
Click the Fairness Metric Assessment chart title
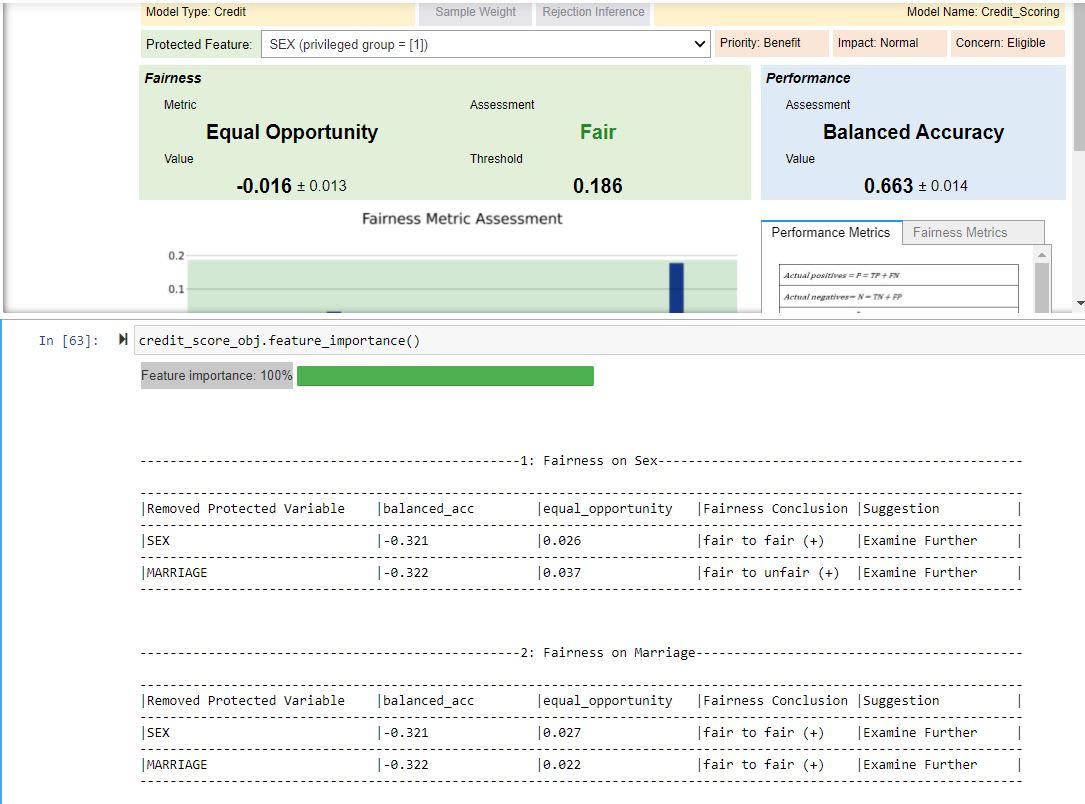(x=462, y=219)
